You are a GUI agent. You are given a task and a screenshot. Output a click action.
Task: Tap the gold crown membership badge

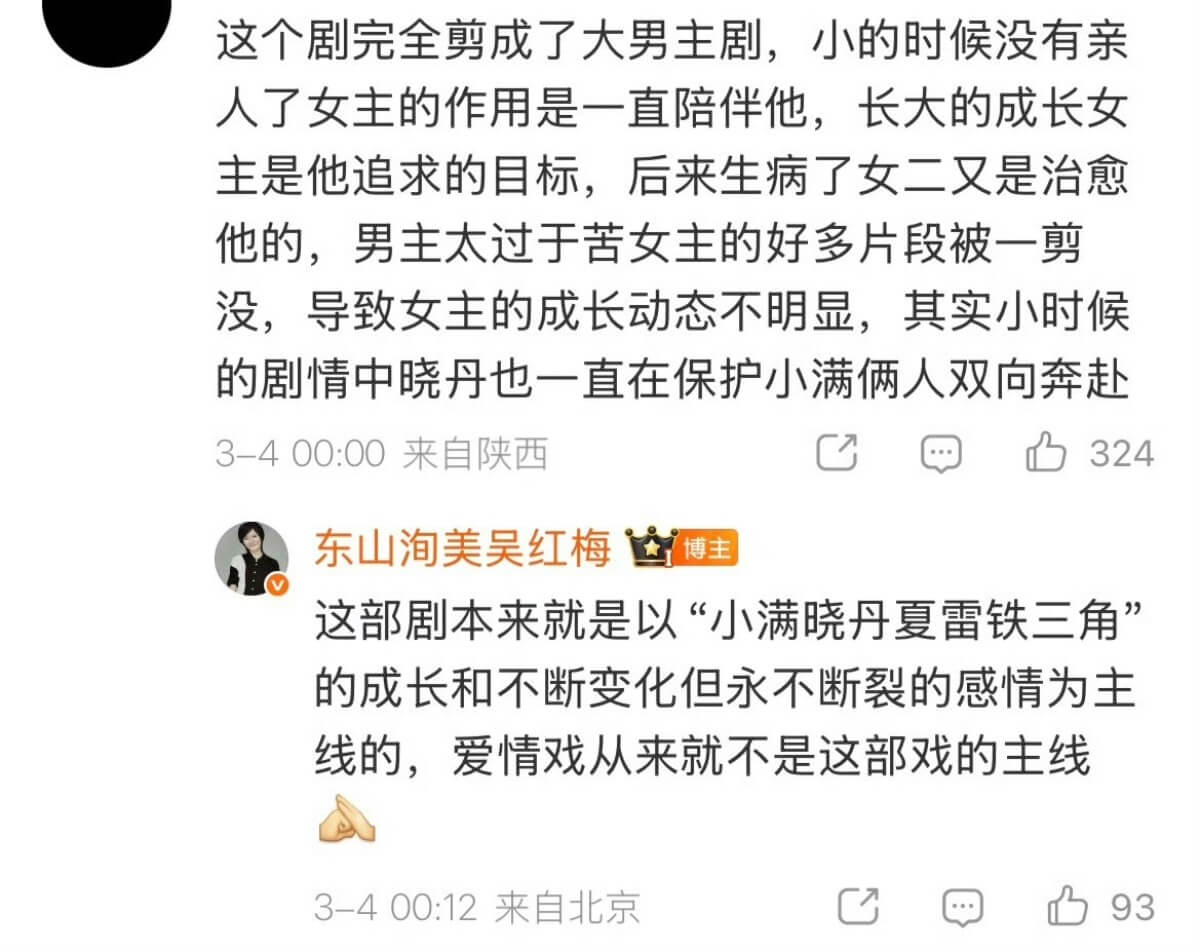coord(651,547)
